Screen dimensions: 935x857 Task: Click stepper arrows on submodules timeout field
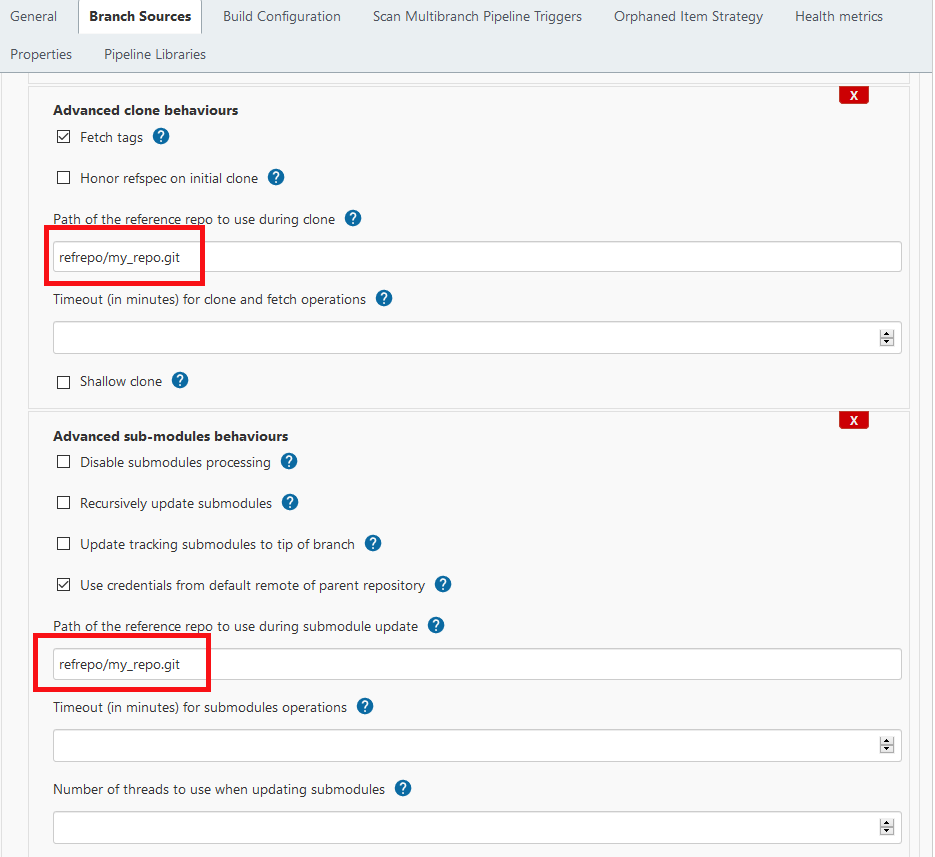pyautogui.click(x=886, y=746)
